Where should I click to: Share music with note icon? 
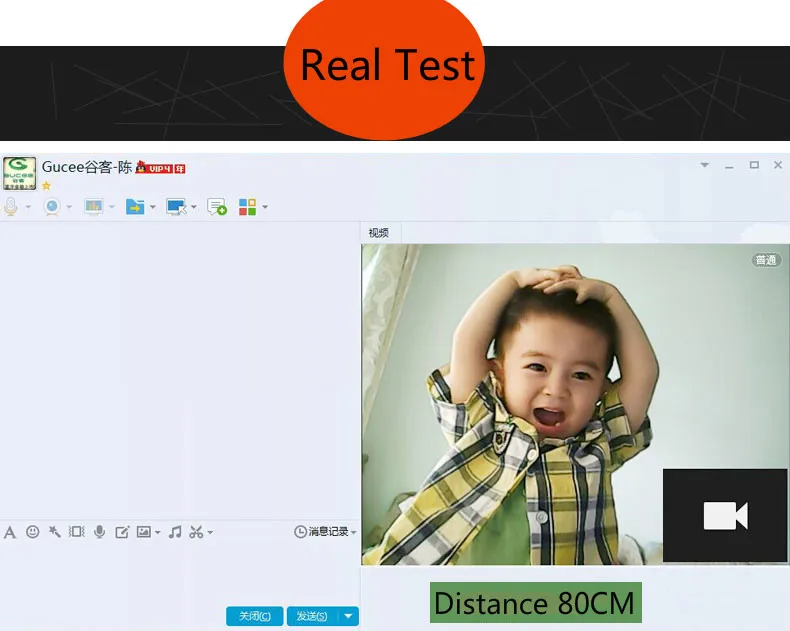pos(175,532)
